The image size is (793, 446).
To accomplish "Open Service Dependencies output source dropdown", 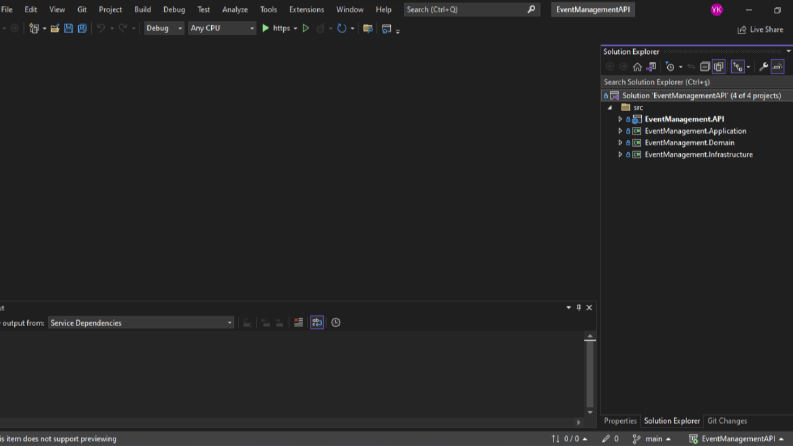I will pos(141,323).
